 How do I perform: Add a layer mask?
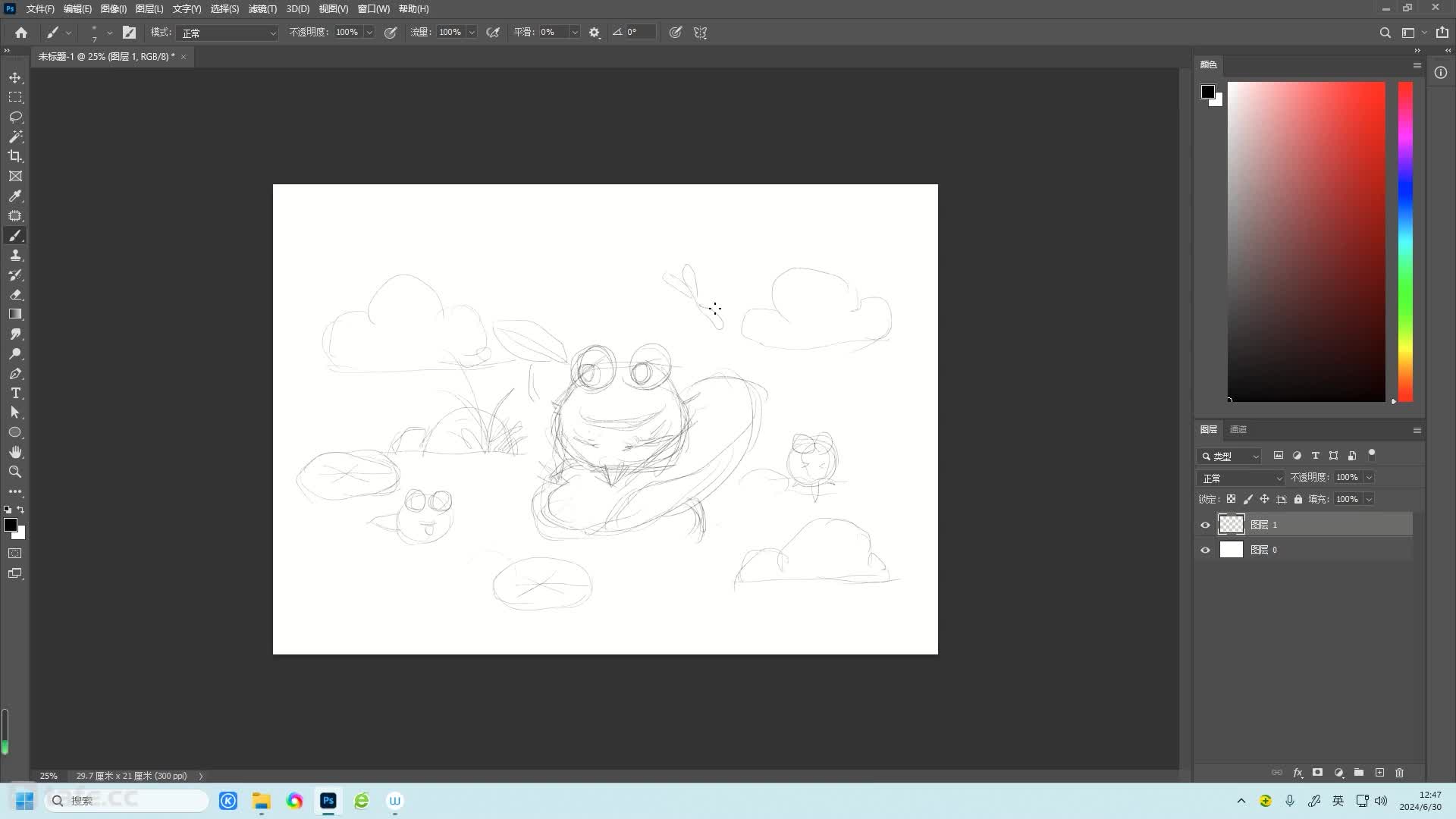1318,773
